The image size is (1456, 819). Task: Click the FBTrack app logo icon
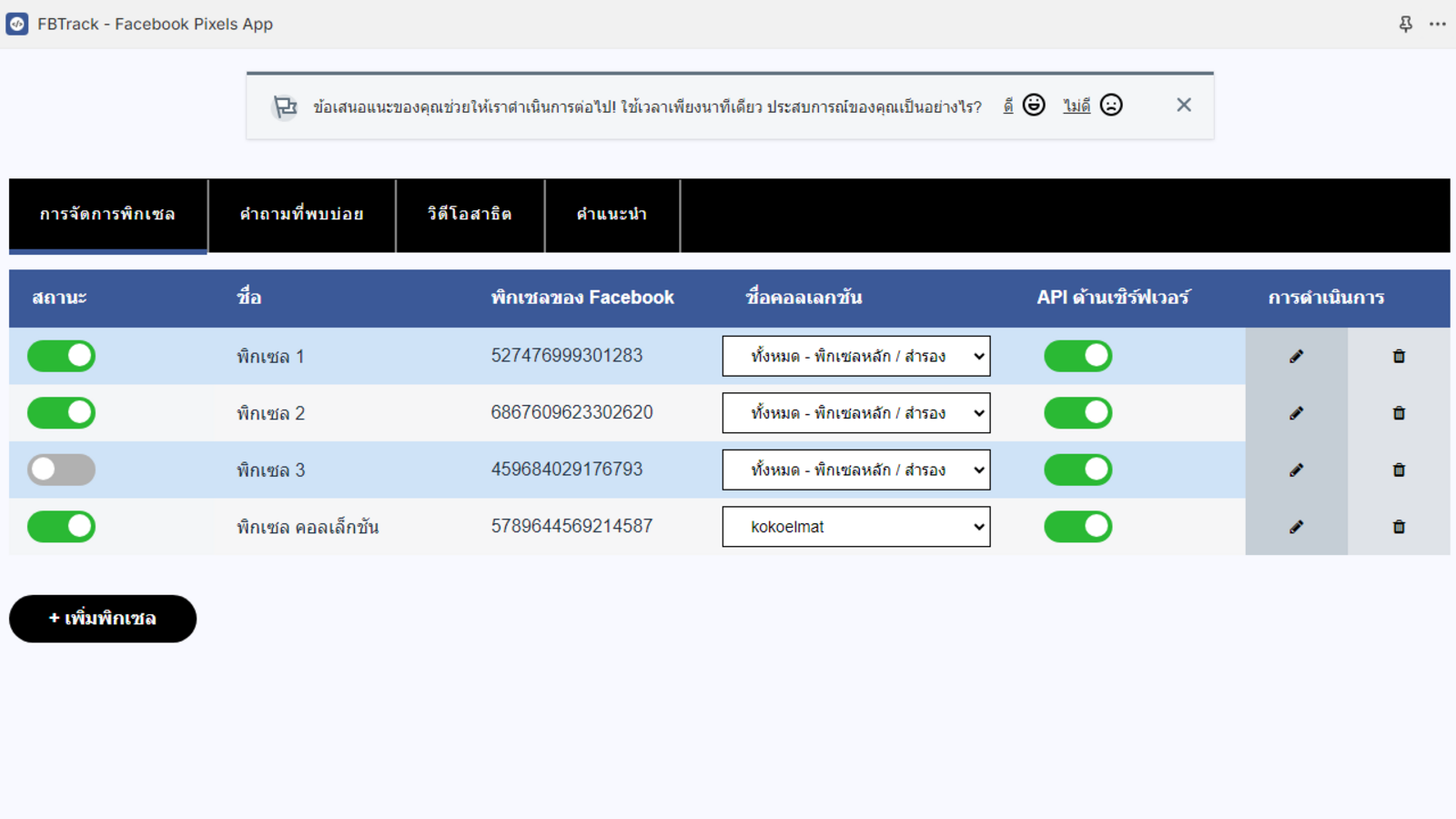point(17,24)
